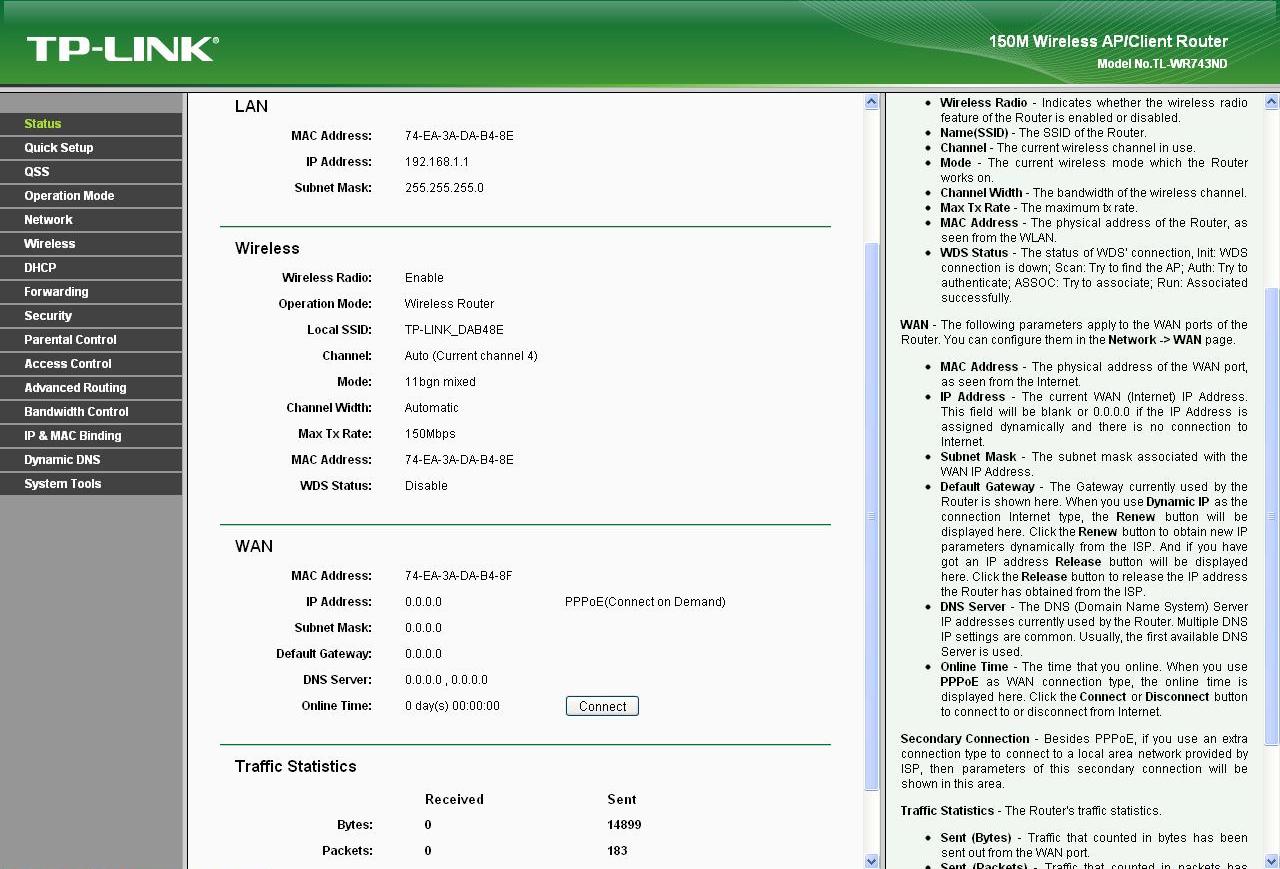Viewport: 1280px width, 869px height.
Task: Click the help panel scrollbar thumb
Action: coord(1272,516)
